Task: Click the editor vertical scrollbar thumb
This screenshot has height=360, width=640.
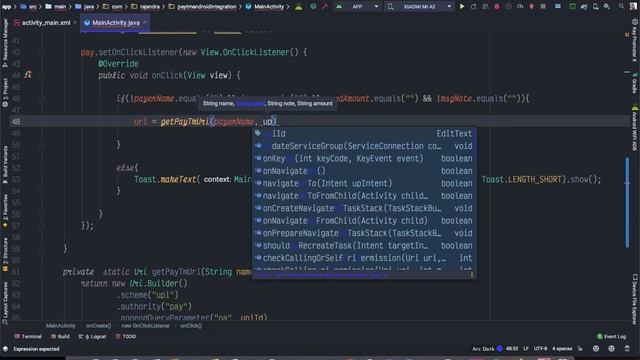Action: pyautogui.click(x=627, y=202)
